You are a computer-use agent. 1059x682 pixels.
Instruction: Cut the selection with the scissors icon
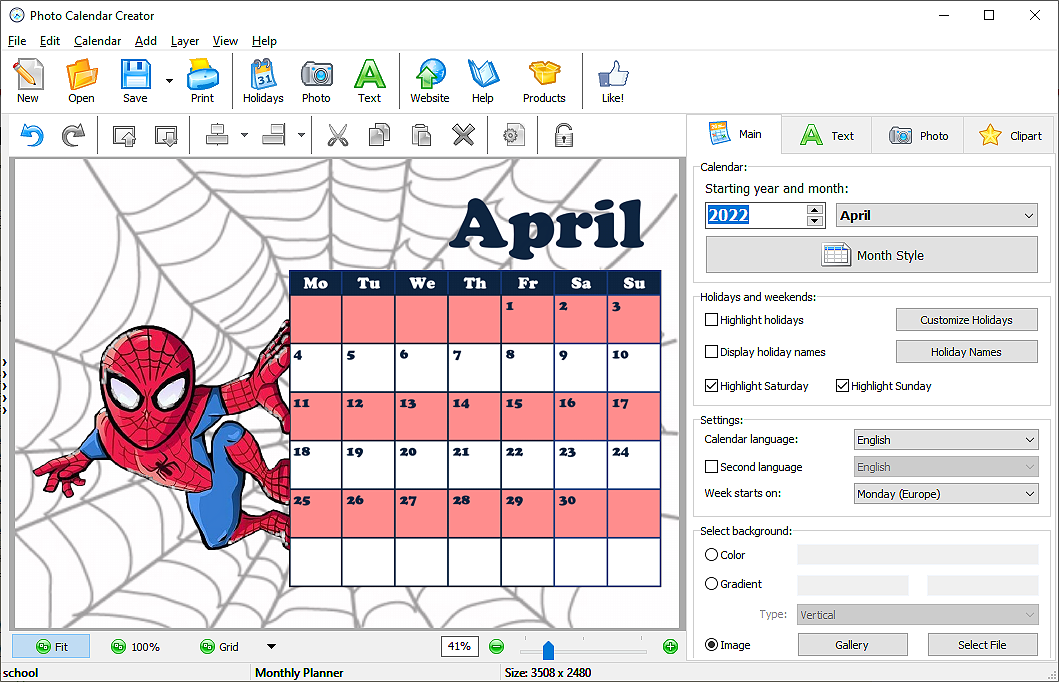click(338, 135)
